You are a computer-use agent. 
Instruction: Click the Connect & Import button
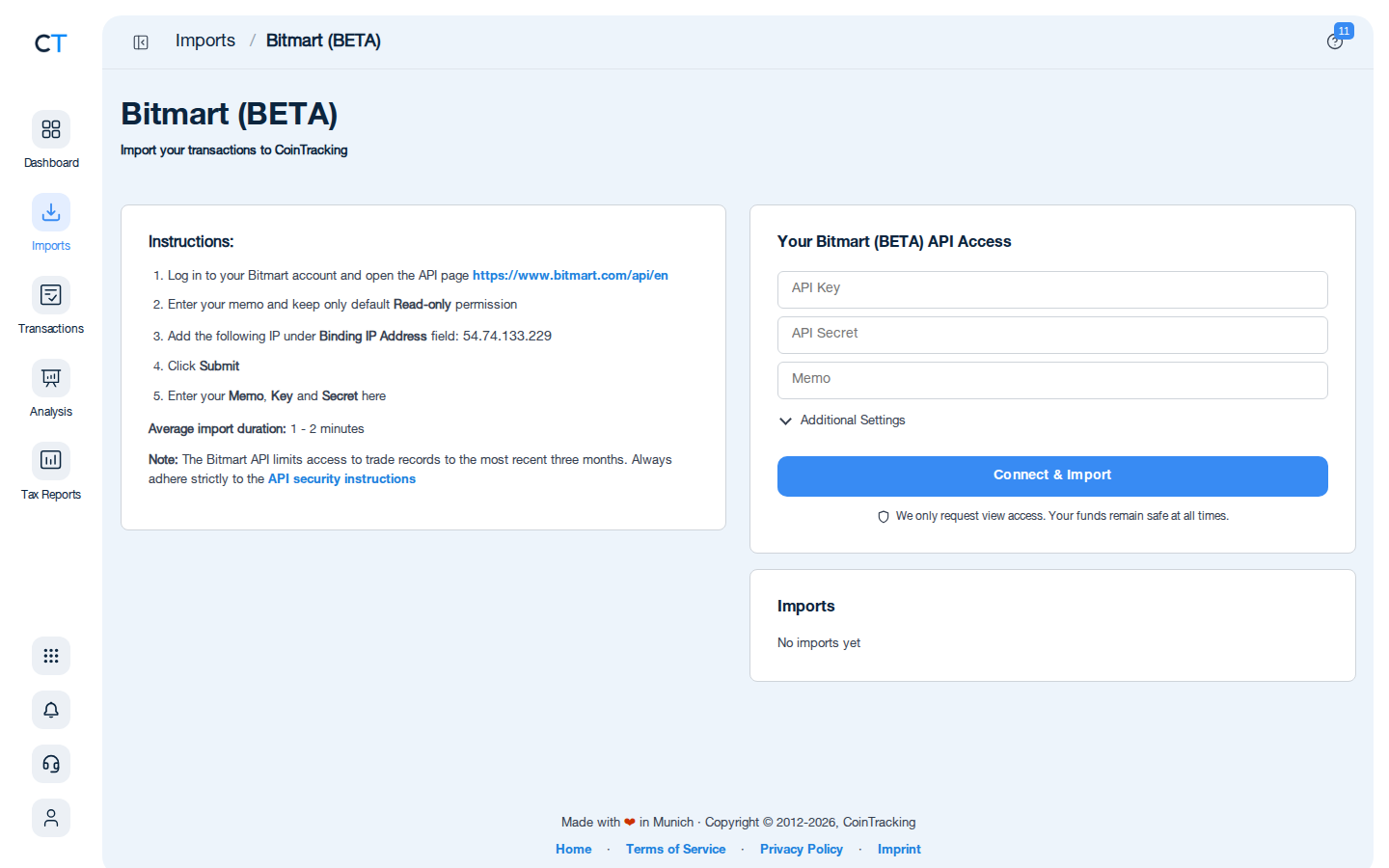pyautogui.click(x=1052, y=476)
